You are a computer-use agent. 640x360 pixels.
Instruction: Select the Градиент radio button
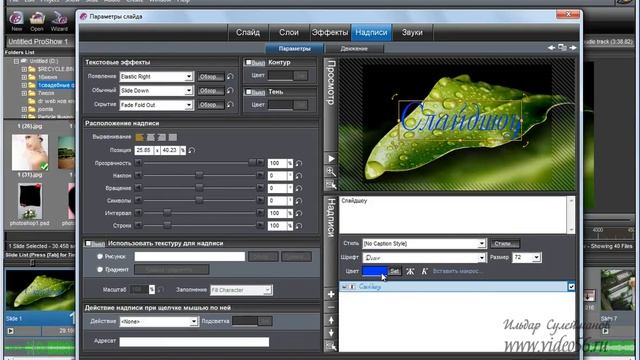(100, 270)
